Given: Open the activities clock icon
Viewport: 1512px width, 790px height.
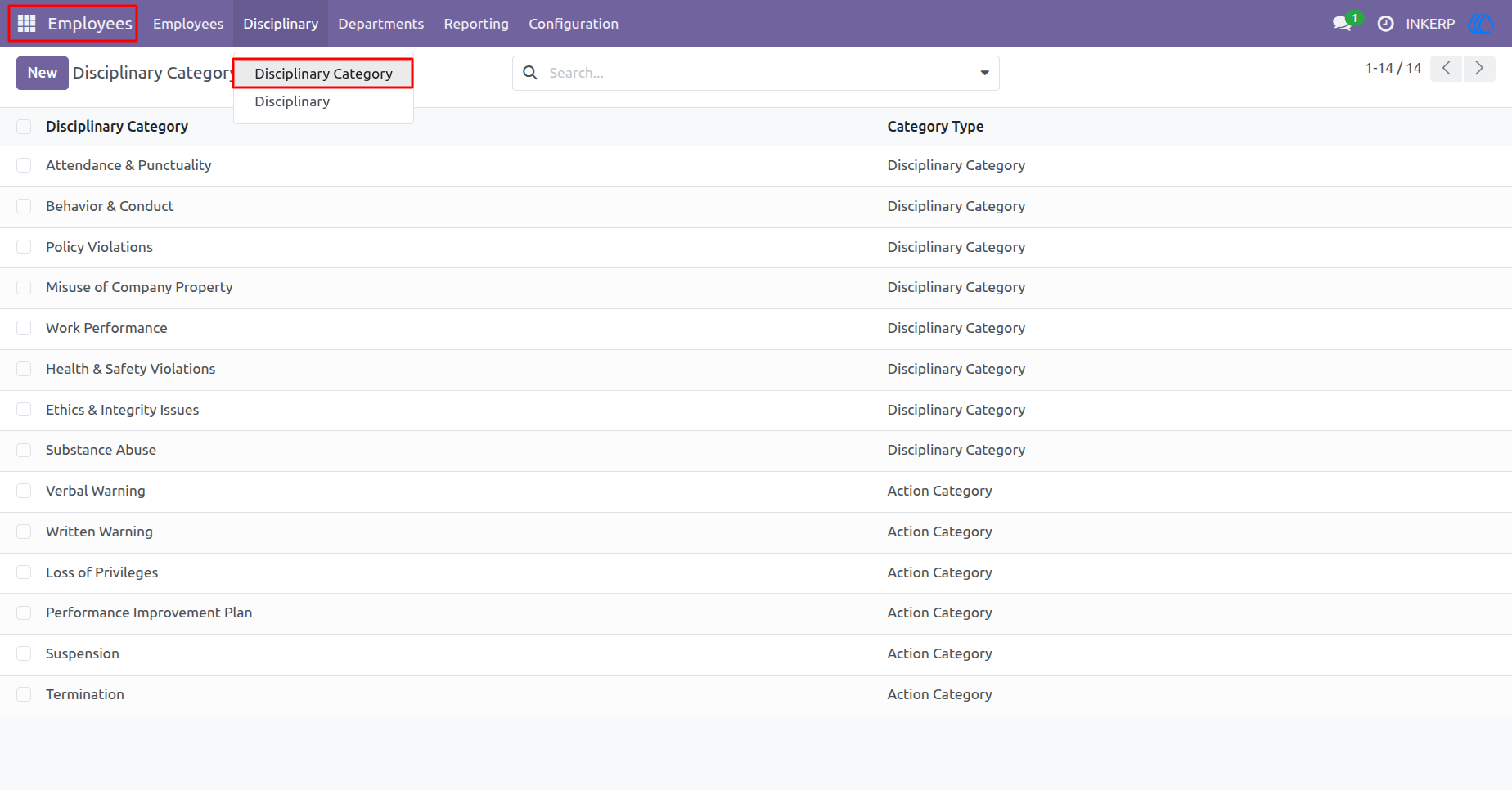Looking at the screenshot, I should pyautogui.click(x=1385, y=24).
